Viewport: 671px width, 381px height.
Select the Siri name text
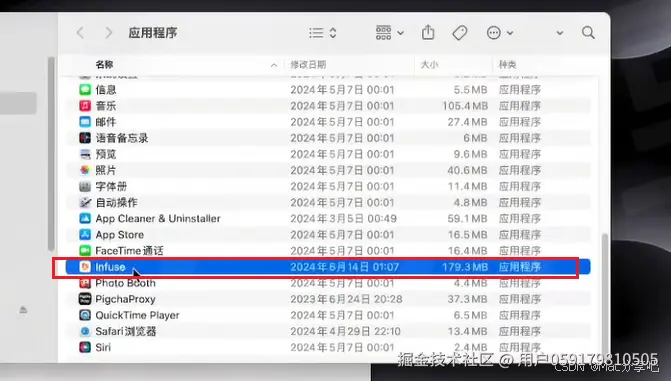pos(103,347)
